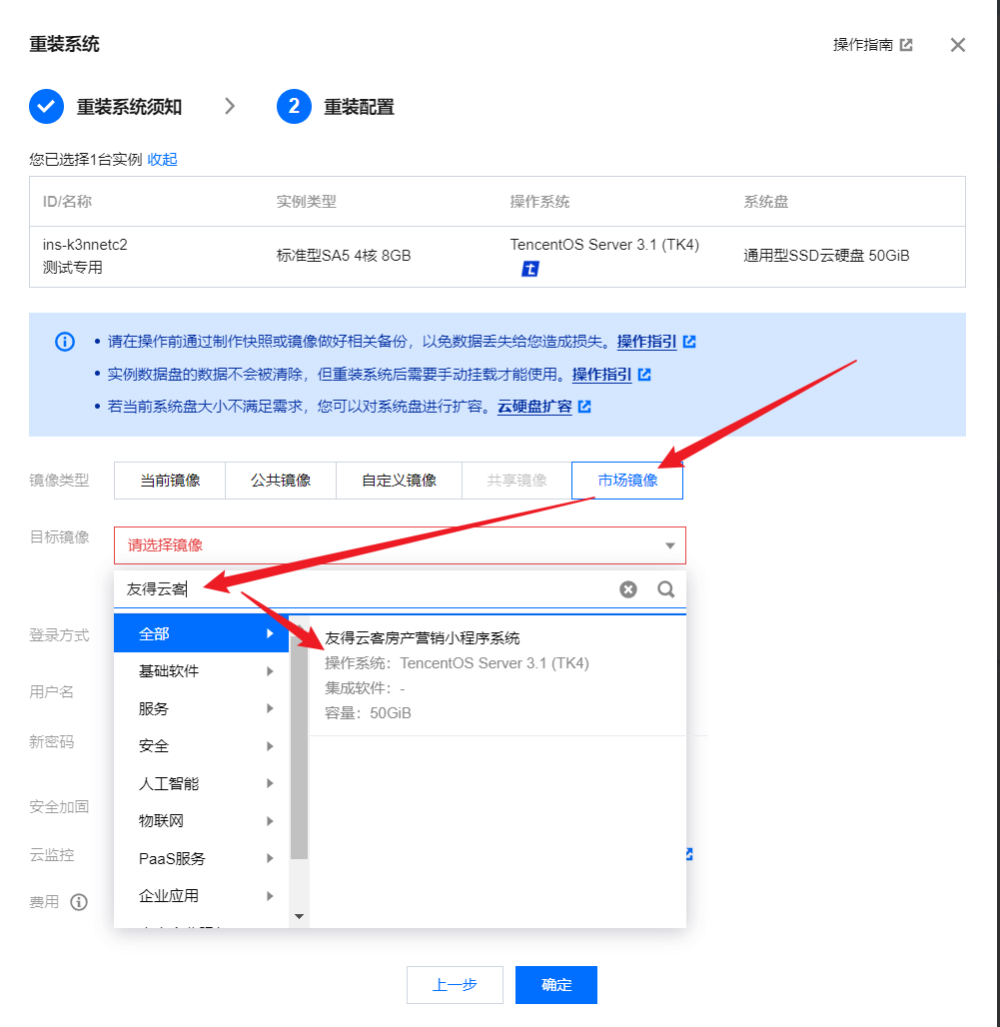Viewport: 1000px width, 1027px height.
Task: Expand arrow beside 全部
Action: pyautogui.click(x=270, y=633)
